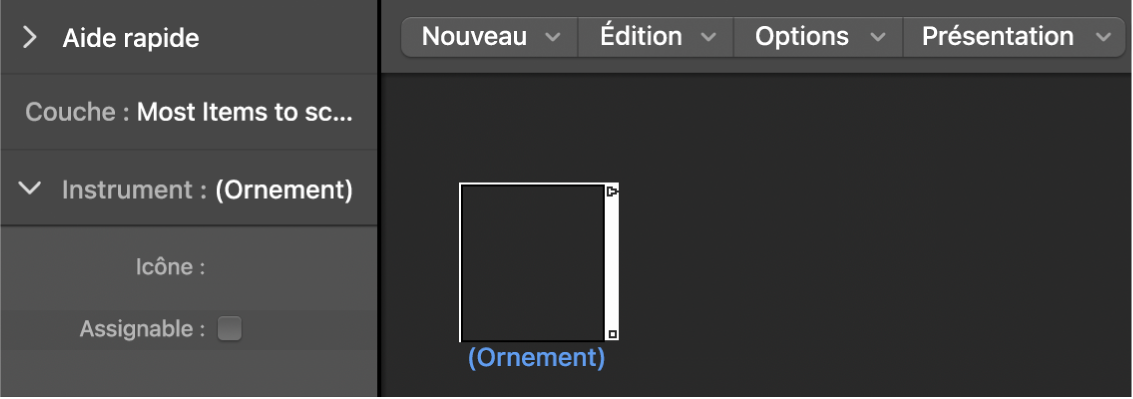The width and height of the screenshot is (1133, 399).
Task: Enable the Assignable checkbox
Action: tap(230, 329)
